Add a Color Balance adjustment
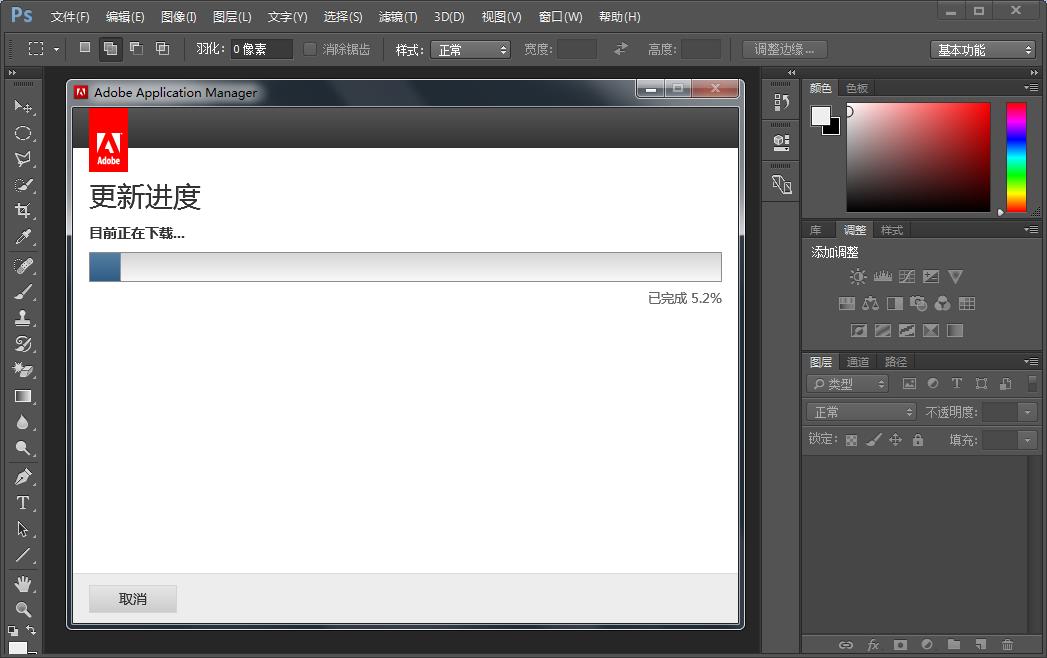1047x658 pixels. 870,304
